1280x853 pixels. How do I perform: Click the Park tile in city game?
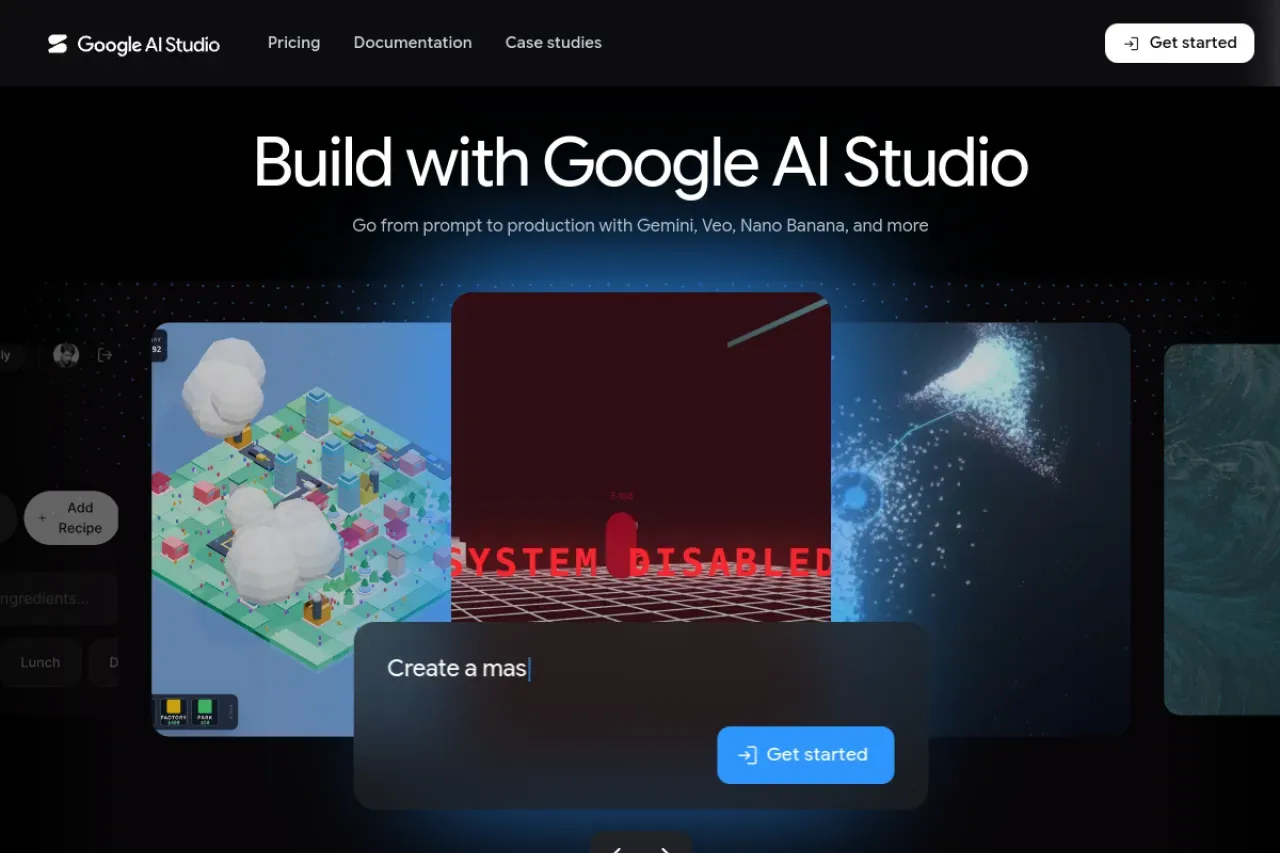[205, 712]
